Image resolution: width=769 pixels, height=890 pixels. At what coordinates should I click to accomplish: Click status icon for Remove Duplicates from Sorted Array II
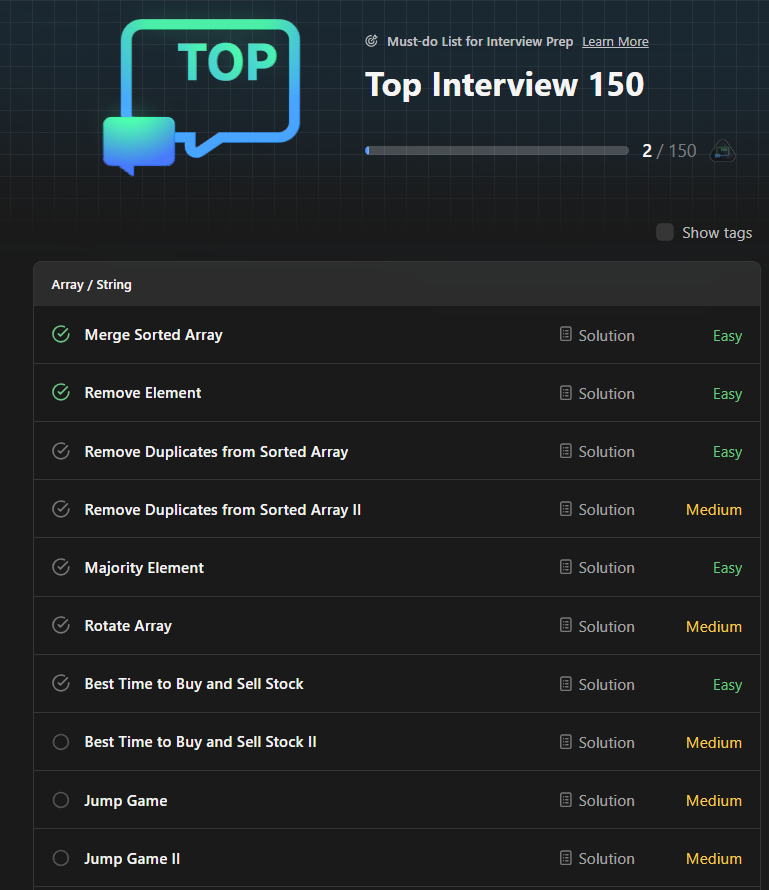tap(61, 509)
